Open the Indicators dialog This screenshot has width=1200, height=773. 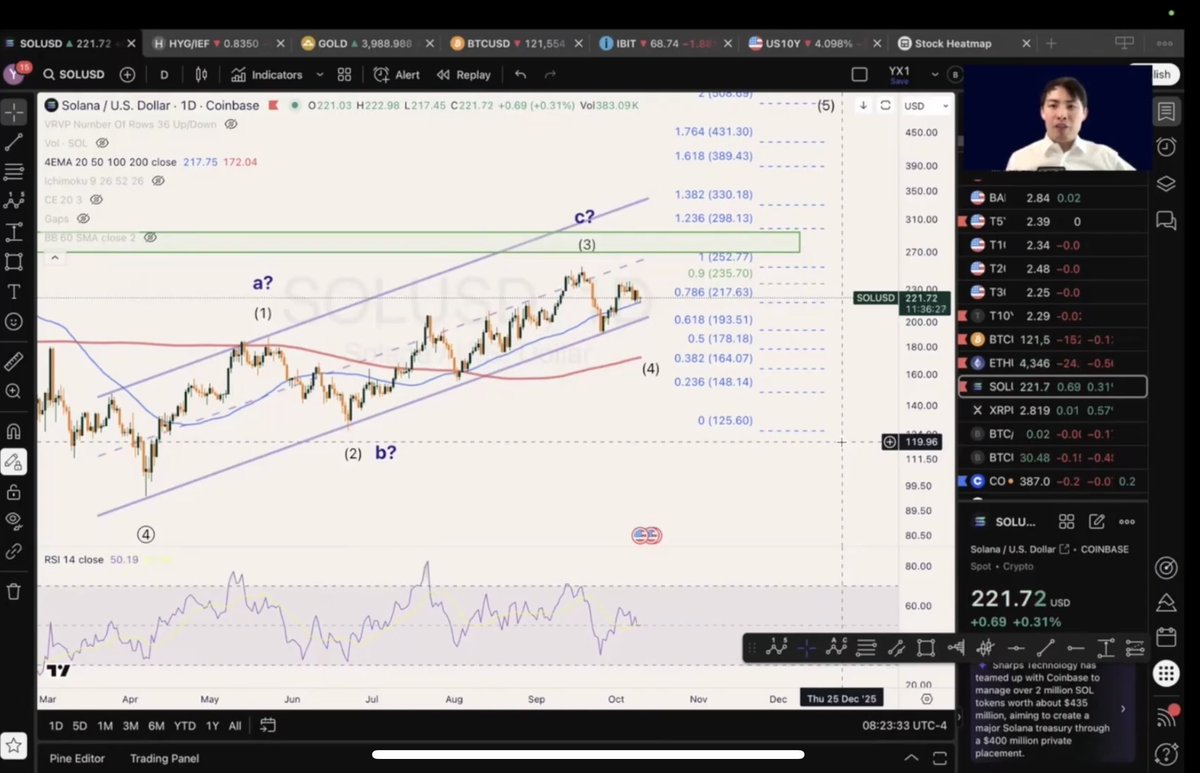pos(266,75)
